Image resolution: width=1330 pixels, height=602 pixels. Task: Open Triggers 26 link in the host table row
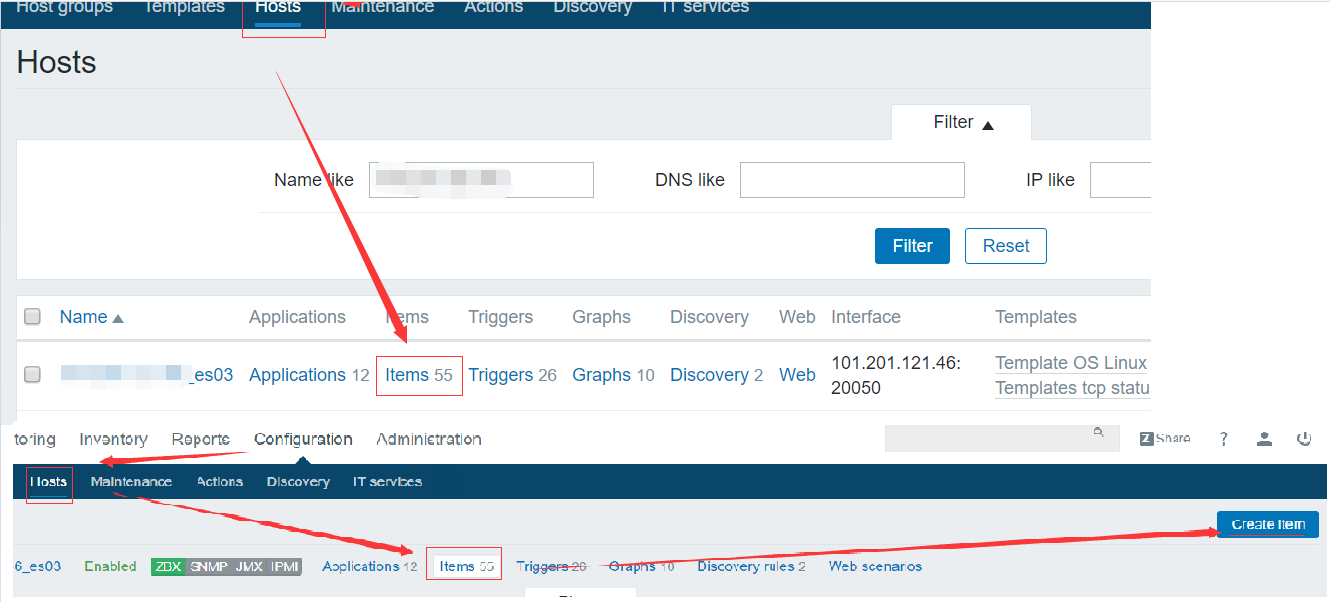point(513,375)
